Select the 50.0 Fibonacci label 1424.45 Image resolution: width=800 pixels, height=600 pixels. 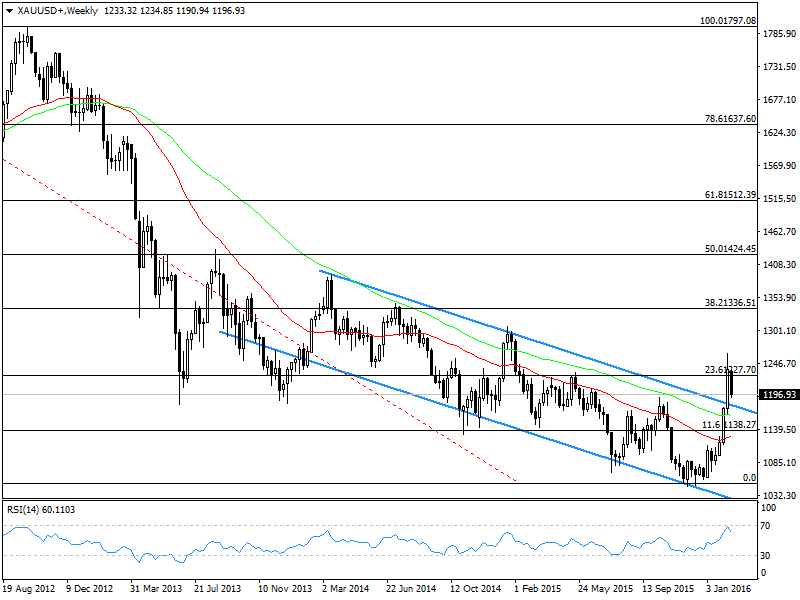731,249
